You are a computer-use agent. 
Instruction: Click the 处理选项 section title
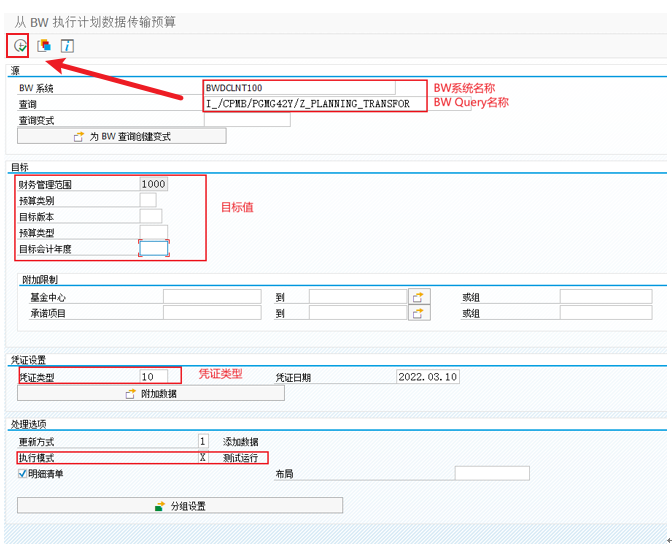pyautogui.click(x=29, y=424)
